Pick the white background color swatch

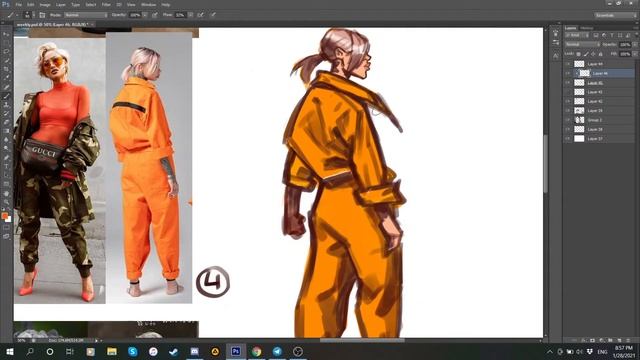9,220
